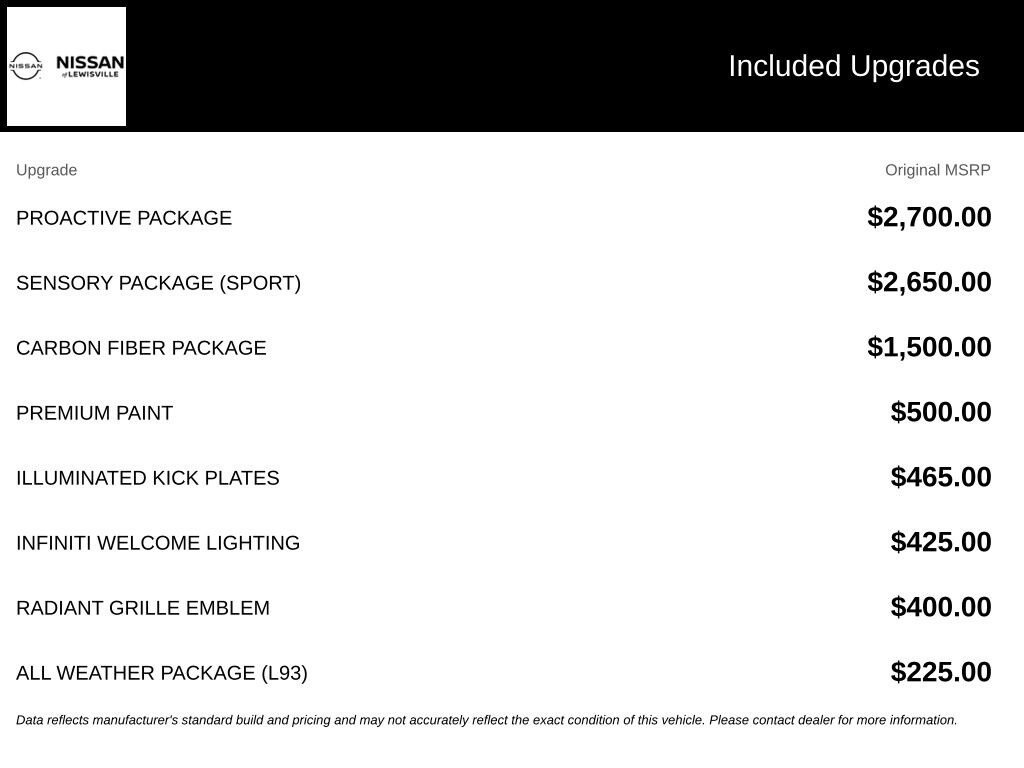Screen dimensions: 1024x768
Task: Select INFINITI WELCOME LIGHTING entry
Action: click(158, 543)
